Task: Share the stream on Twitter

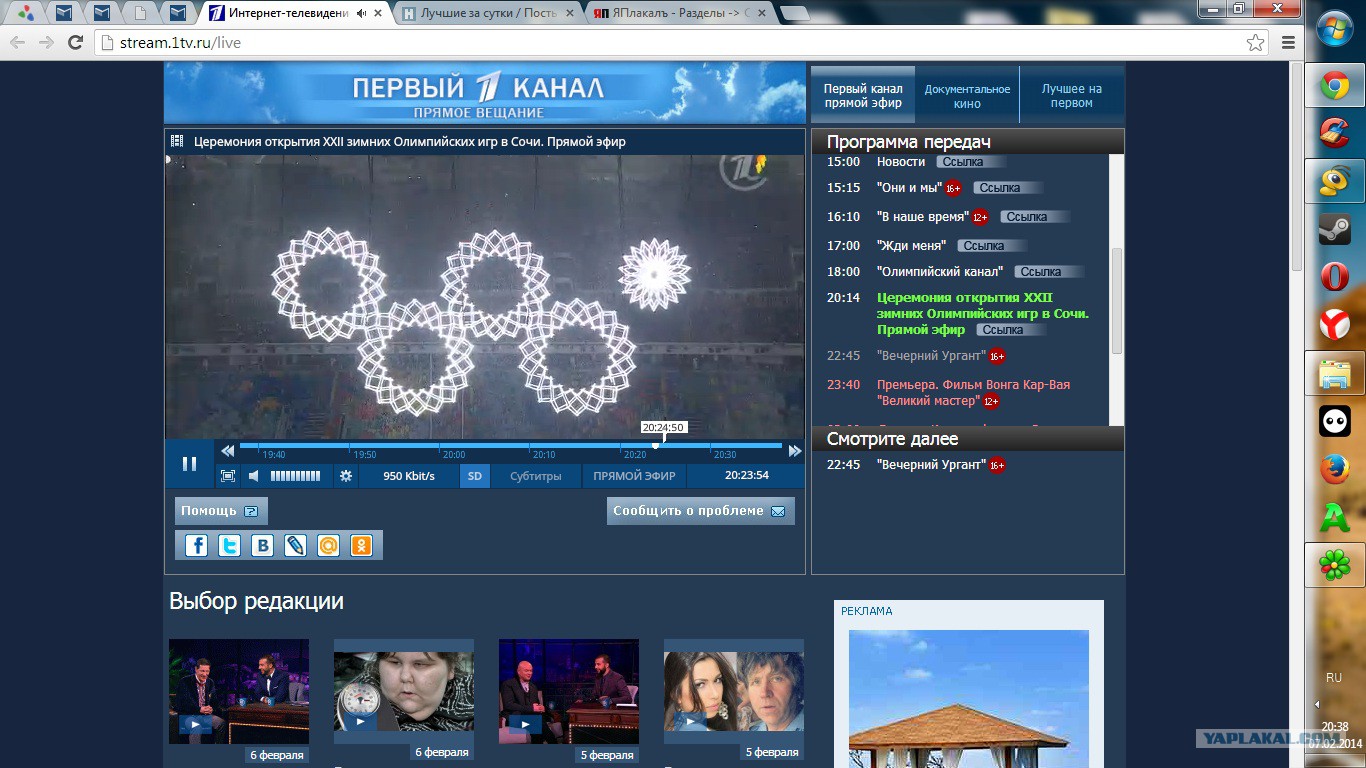Action: (x=230, y=545)
